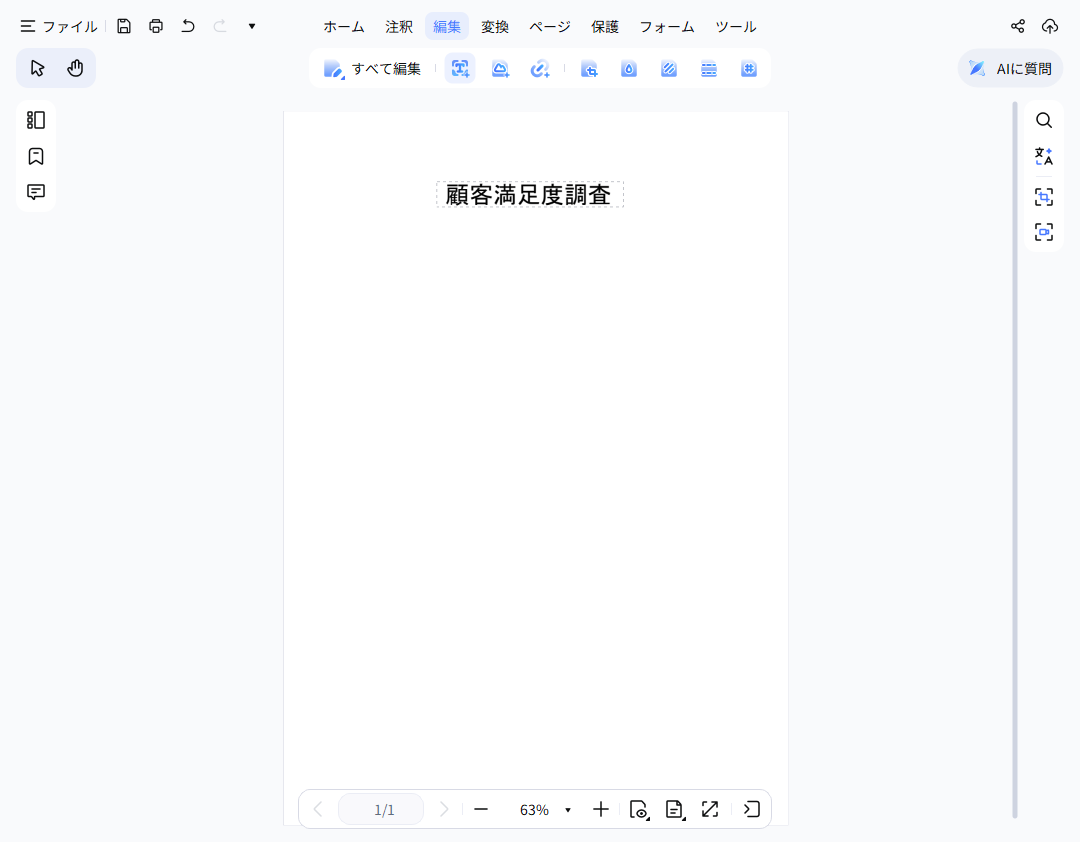Open the translate tool
The height and width of the screenshot is (842, 1080).
coord(1043,156)
